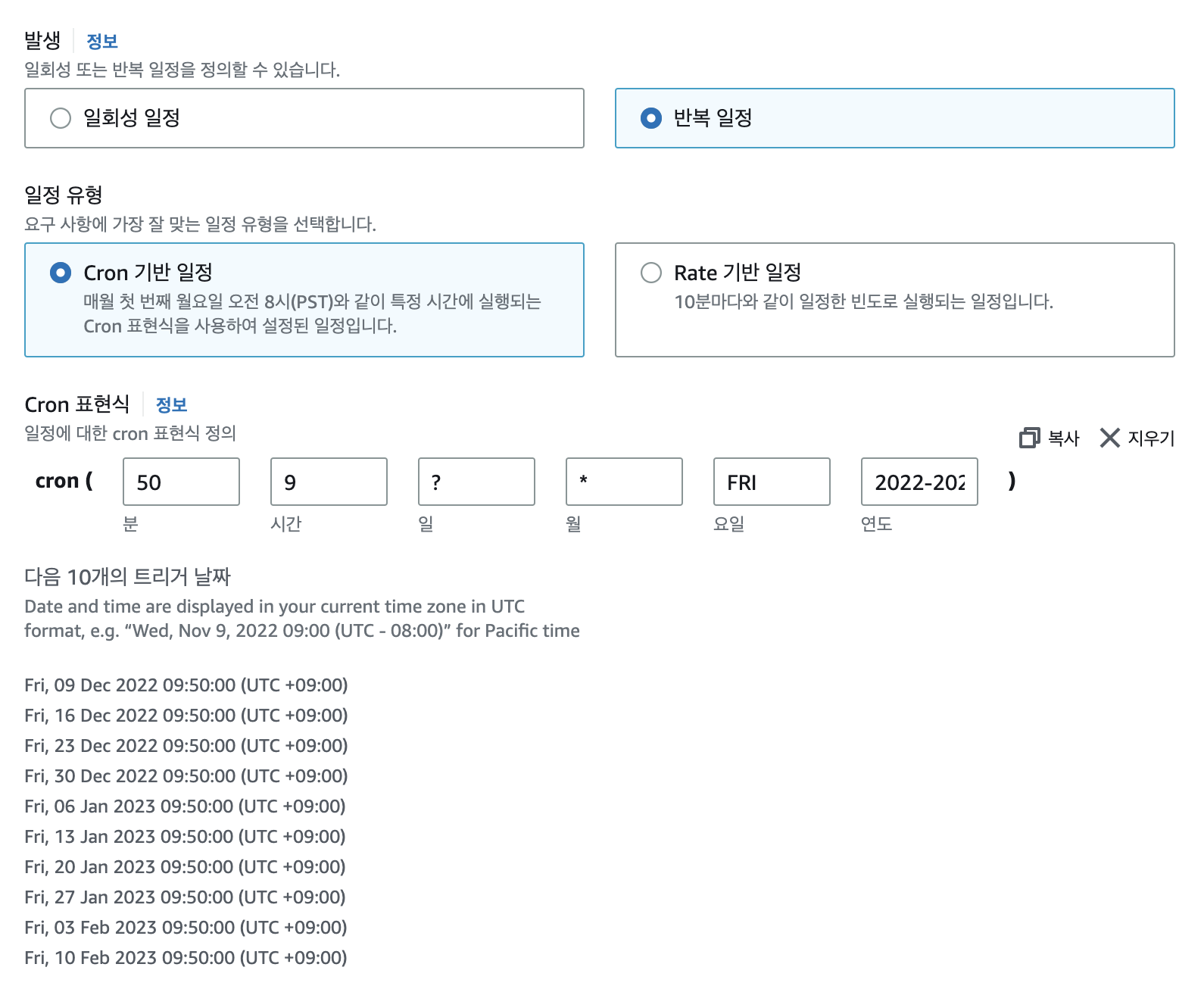The width and height of the screenshot is (1204, 989).
Task: Click the clear (지우기) X icon
Action: tap(1109, 438)
